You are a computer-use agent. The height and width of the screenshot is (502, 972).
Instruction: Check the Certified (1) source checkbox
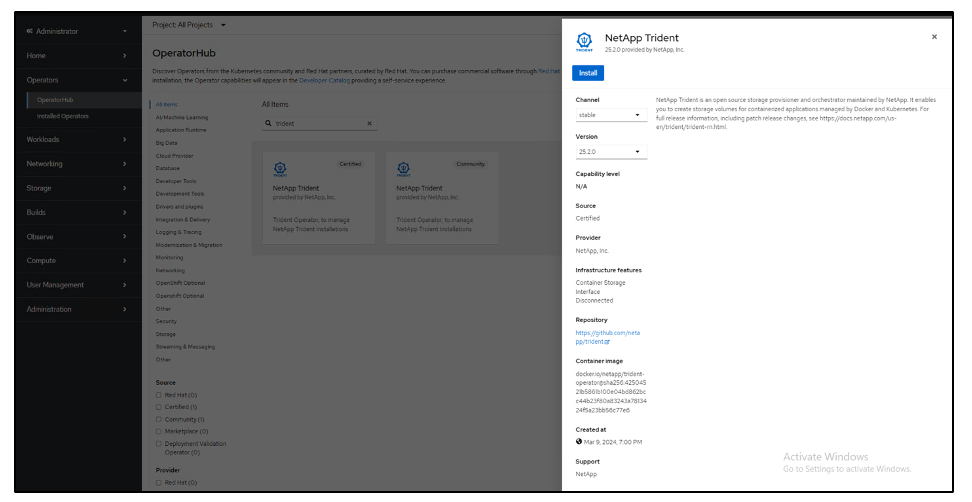pos(159,407)
